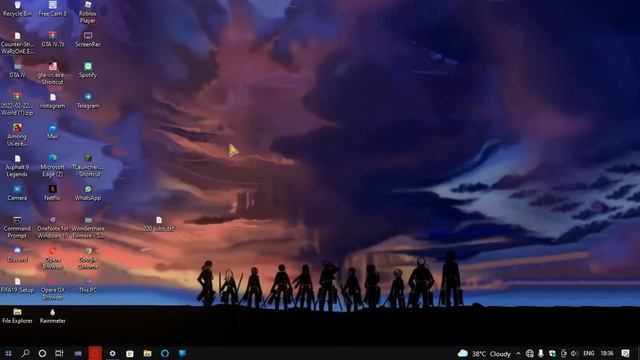Select the ScreenRec desktop icon

[x=88, y=40]
